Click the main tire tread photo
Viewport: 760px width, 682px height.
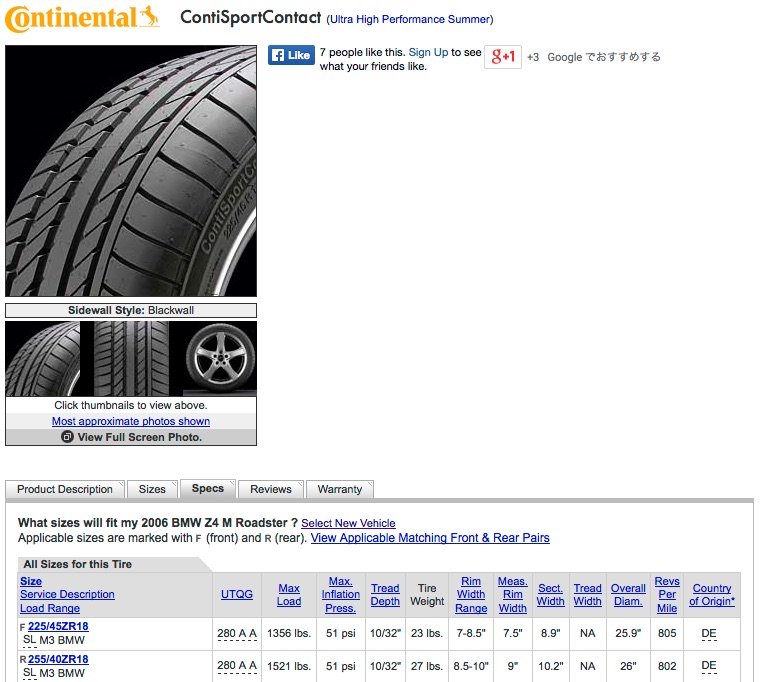click(x=131, y=171)
